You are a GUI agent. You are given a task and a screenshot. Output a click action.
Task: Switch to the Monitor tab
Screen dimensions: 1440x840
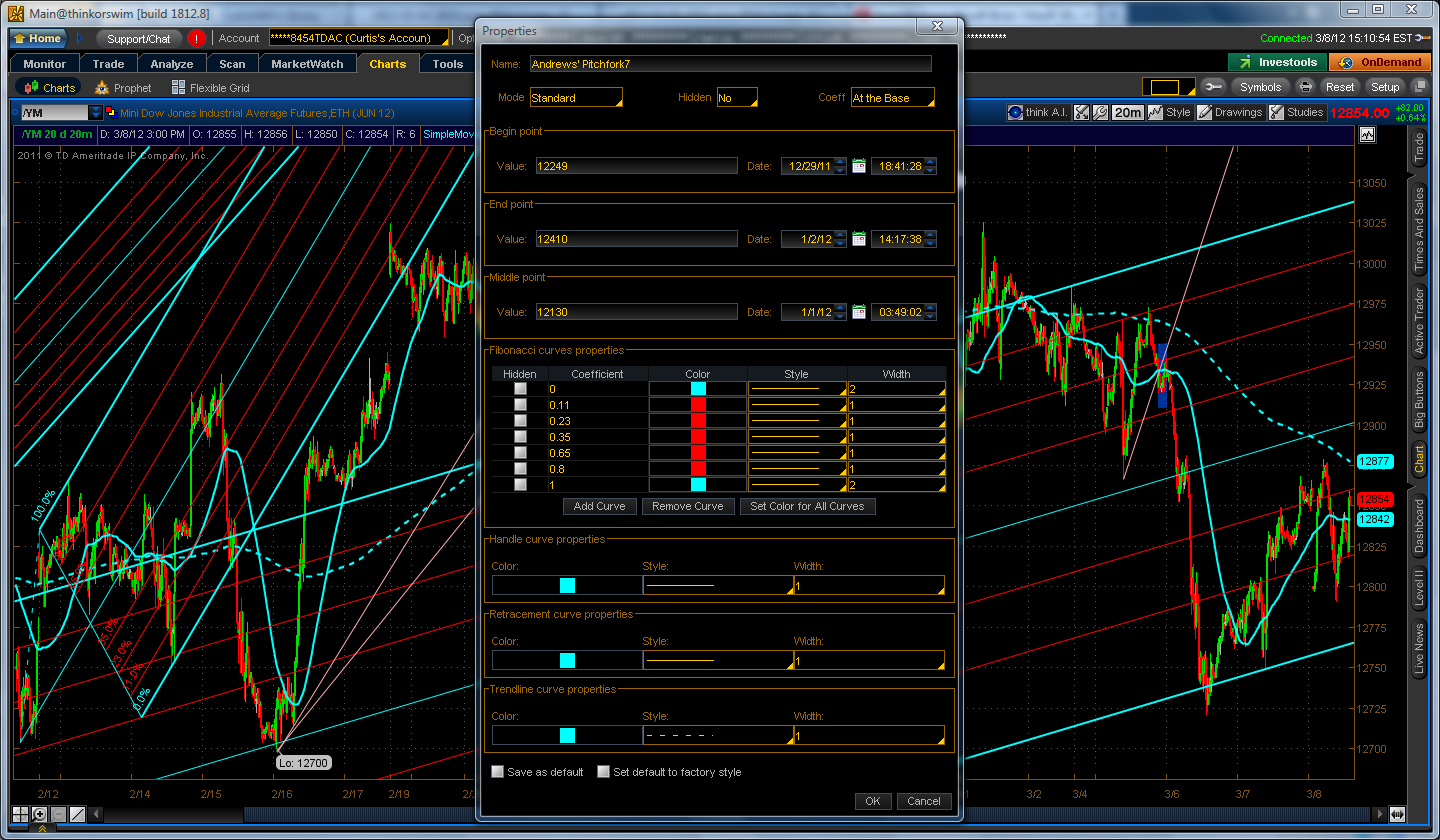pos(45,64)
